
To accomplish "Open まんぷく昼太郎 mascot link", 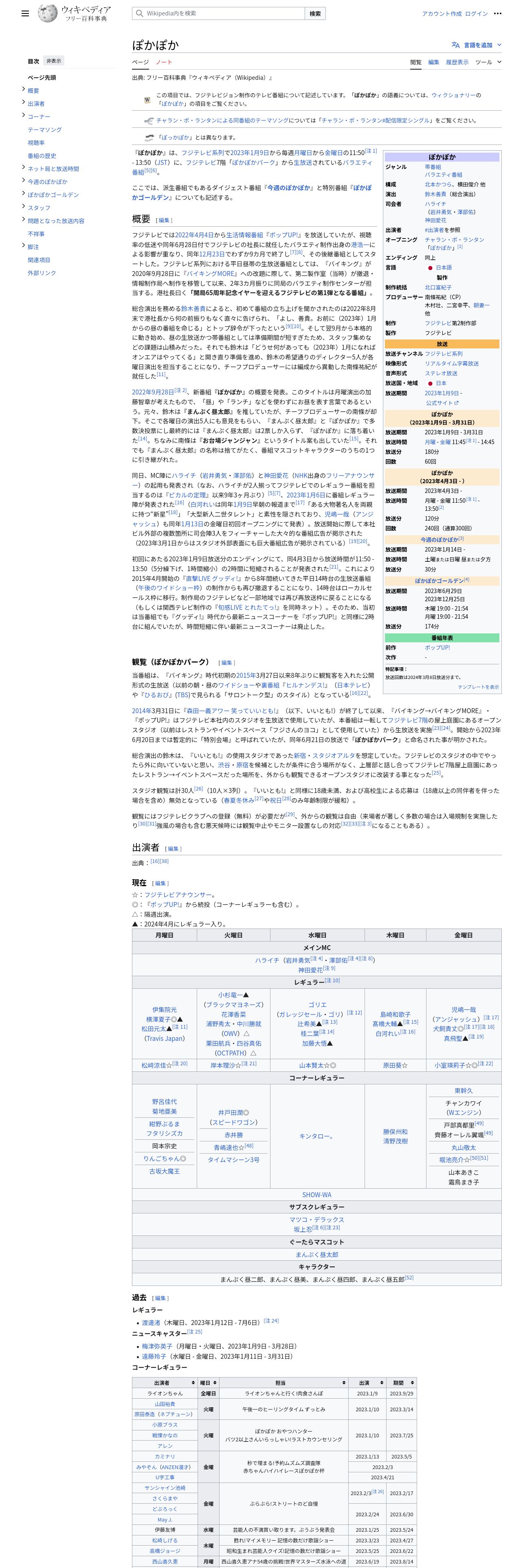I will (316, 1255).
